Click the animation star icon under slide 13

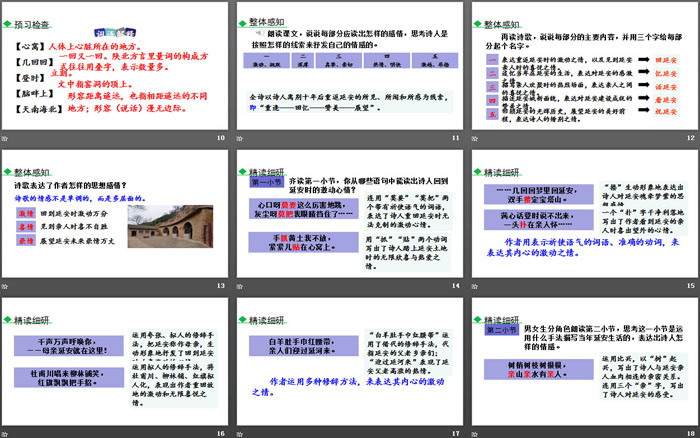tap(5, 286)
